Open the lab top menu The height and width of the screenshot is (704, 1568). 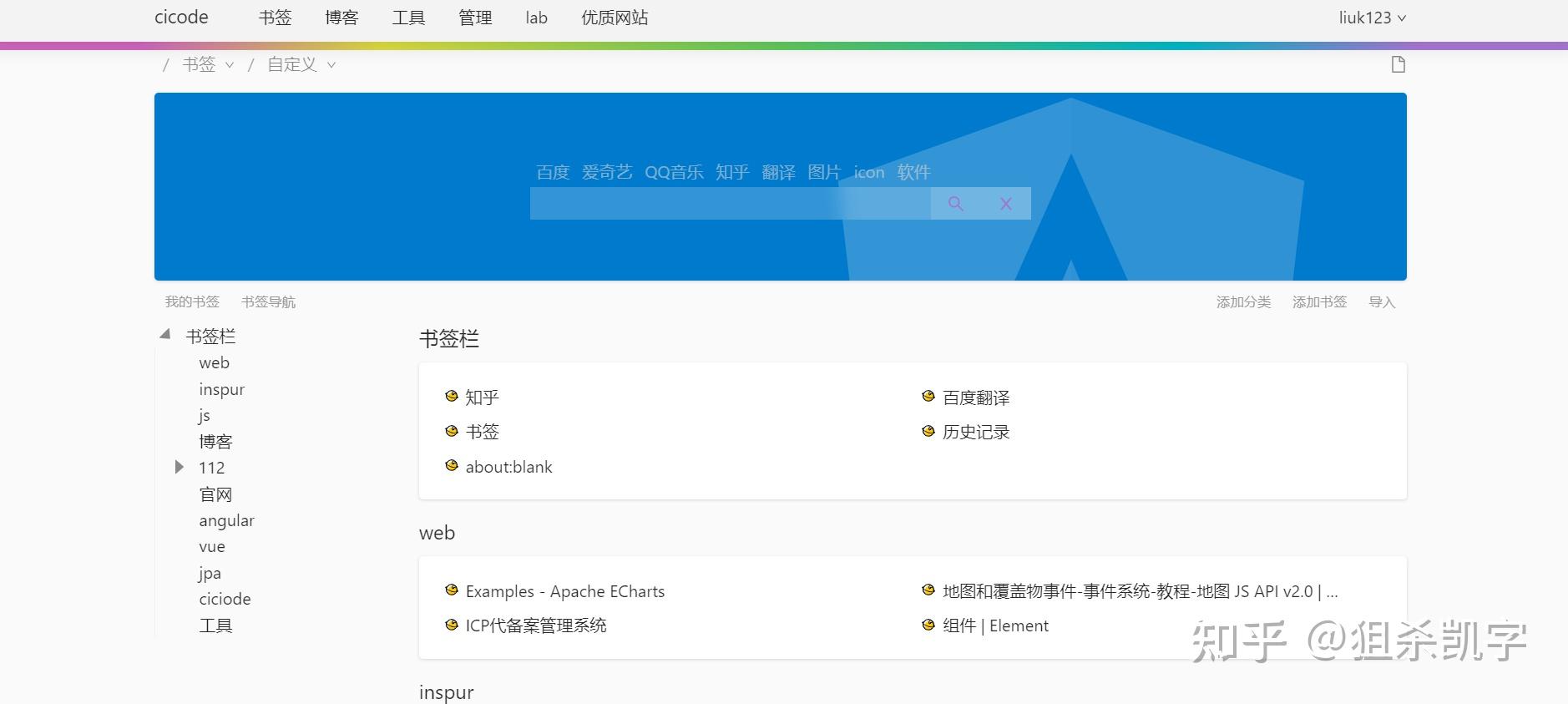click(x=536, y=18)
